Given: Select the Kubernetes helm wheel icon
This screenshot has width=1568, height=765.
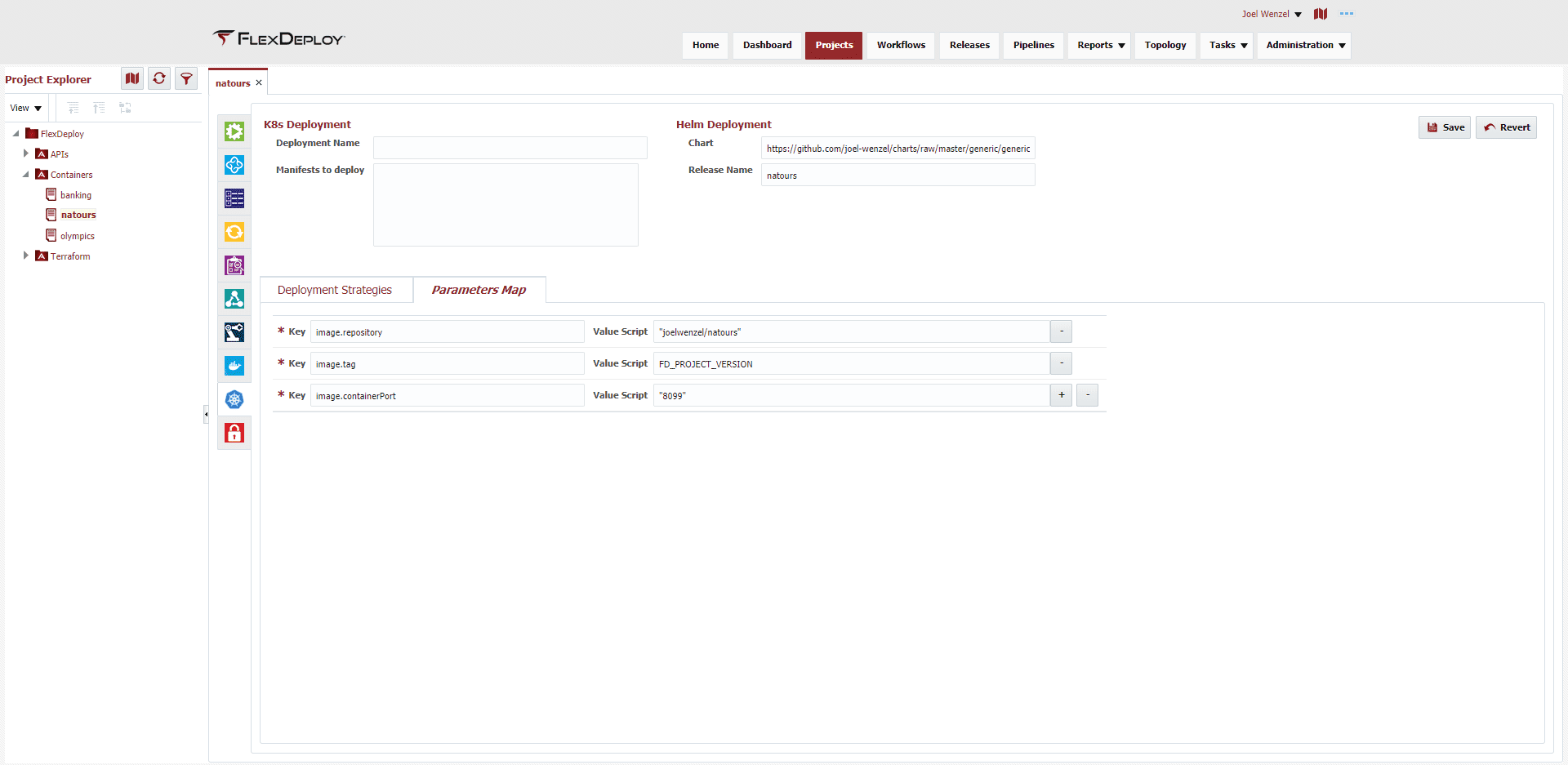Looking at the screenshot, I should pyautogui.click(x=234, y=399).
